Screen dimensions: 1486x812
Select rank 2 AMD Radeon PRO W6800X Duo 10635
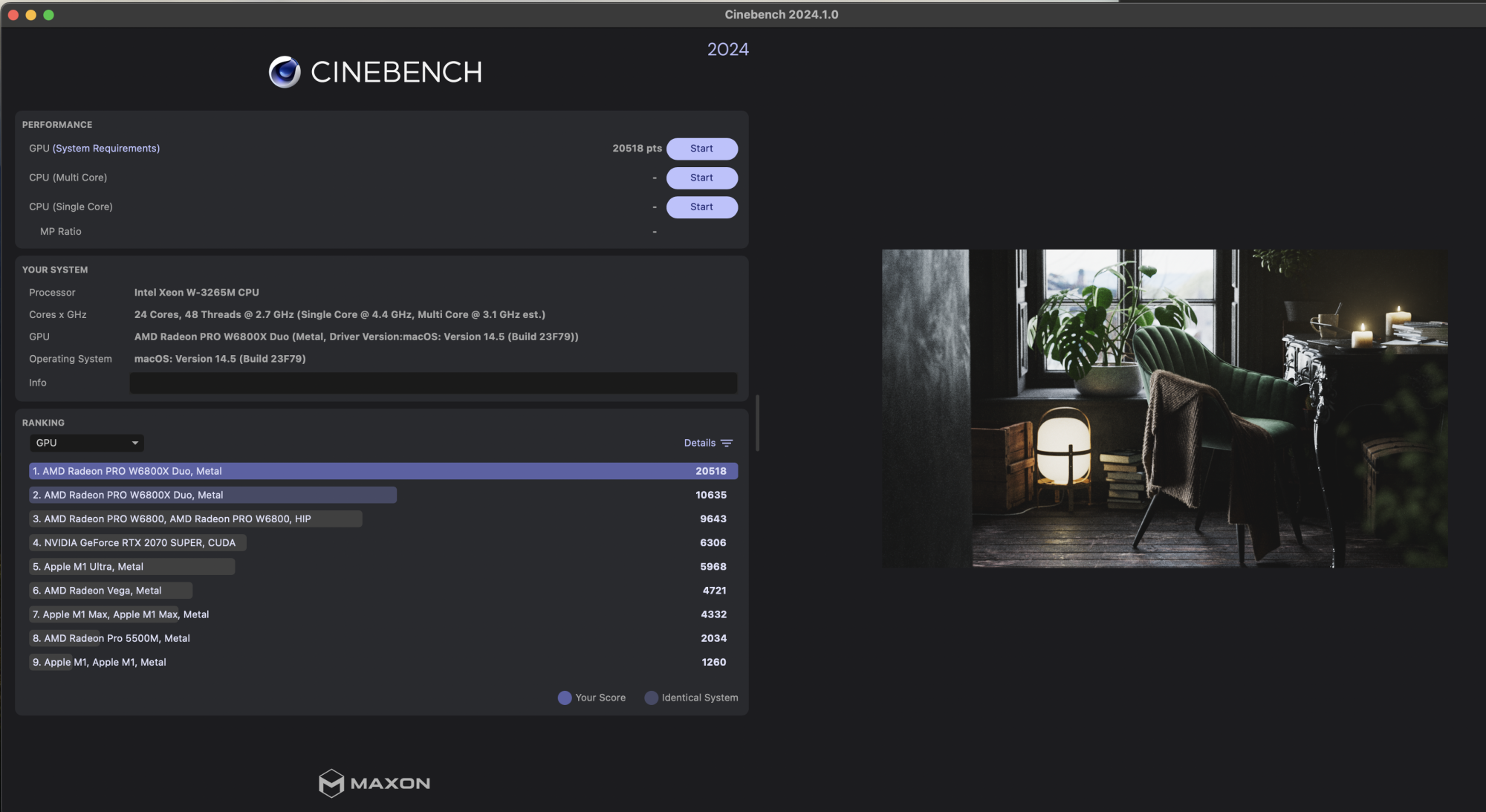(383, 495)
